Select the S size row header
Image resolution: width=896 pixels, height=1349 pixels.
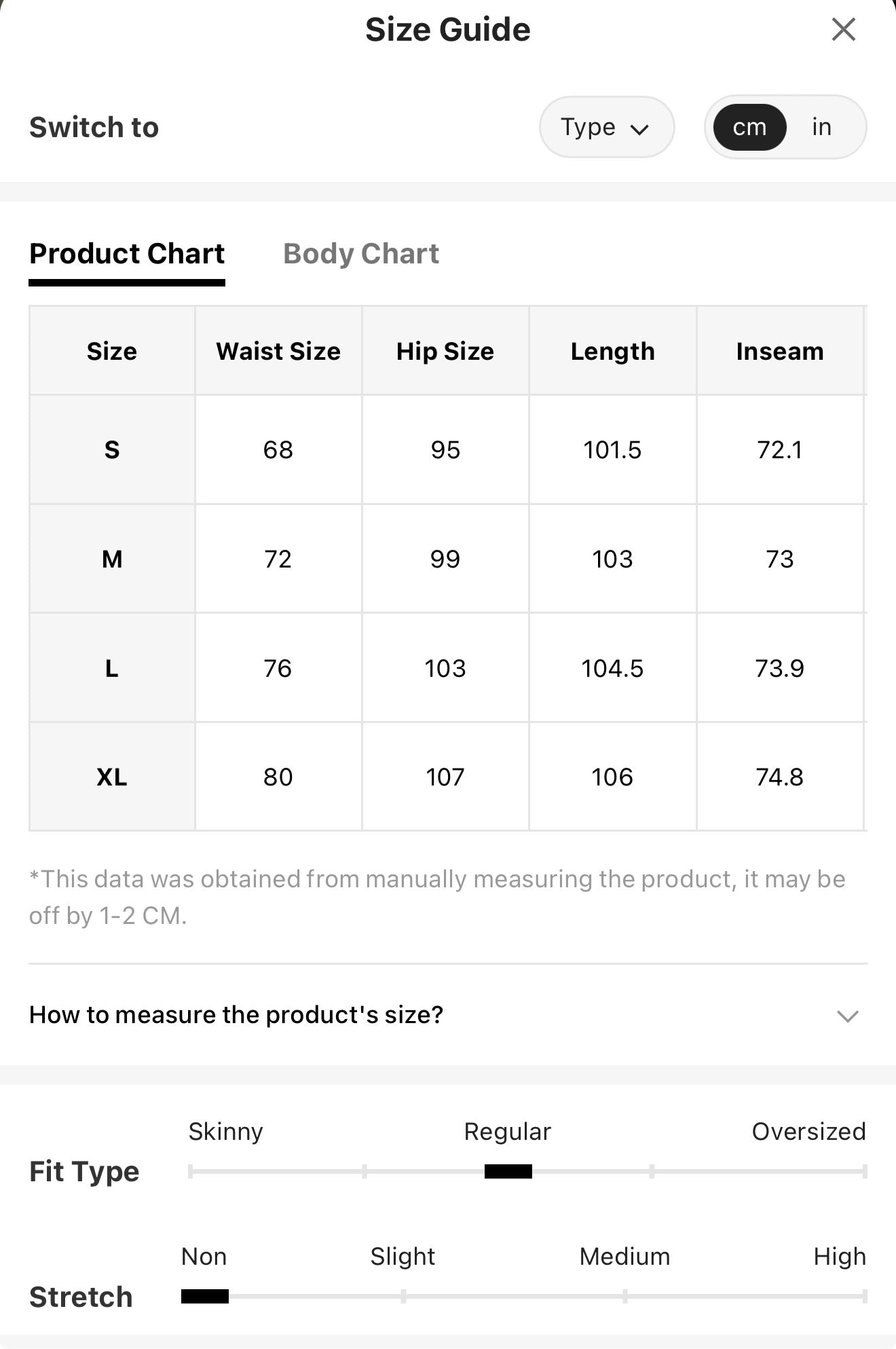point(112,449)
